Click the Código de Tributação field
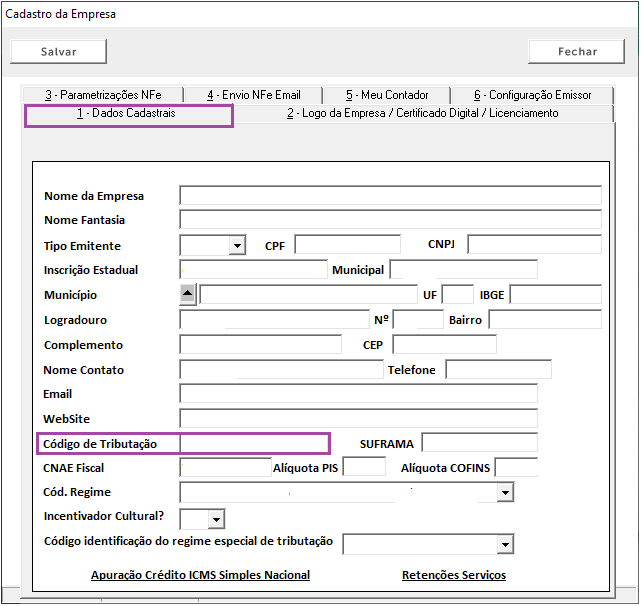641x606 pixels. (253, 444)
